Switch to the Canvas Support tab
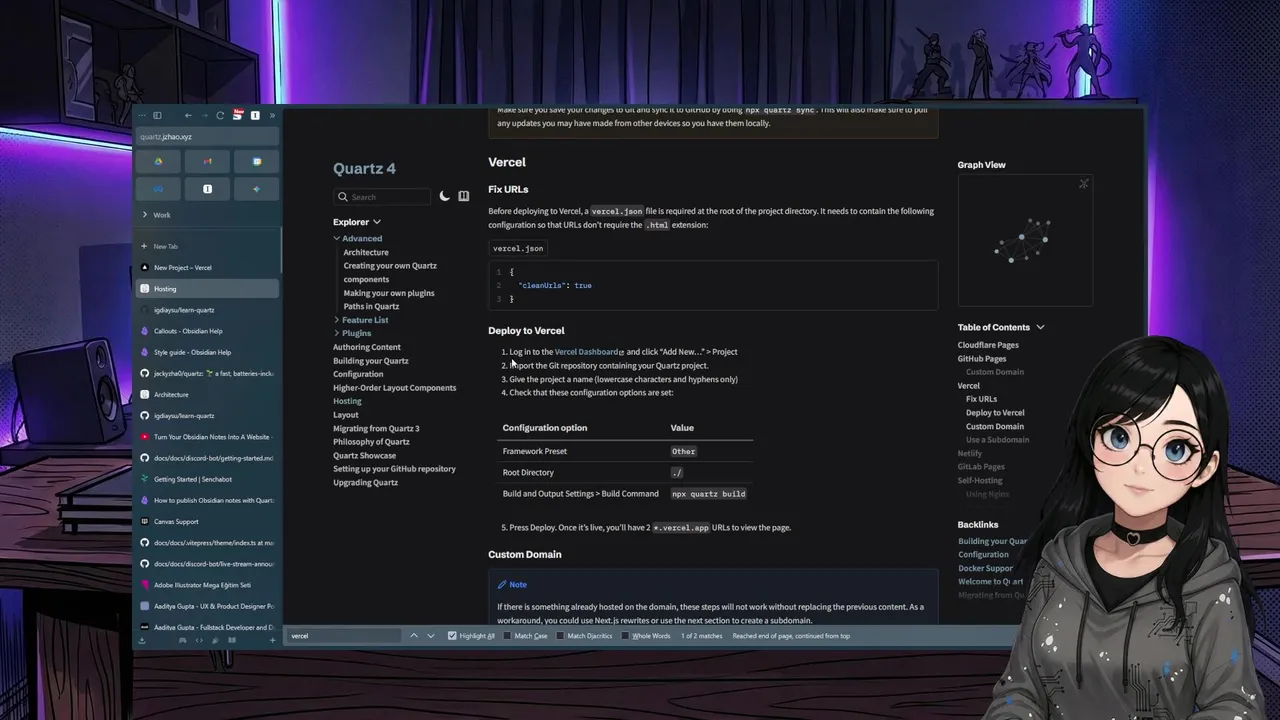 pos(208,521)
